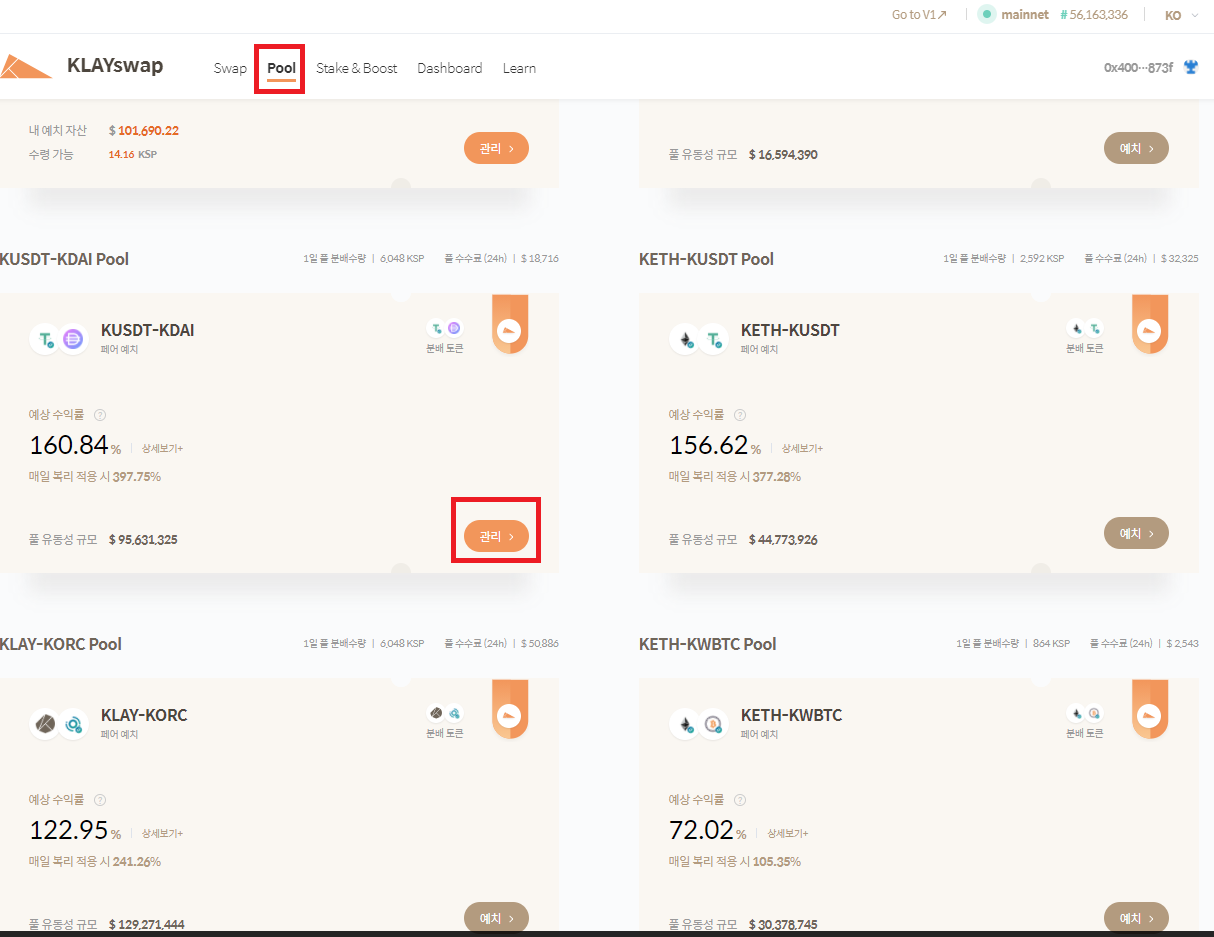The height and width of the screenshot is (937, 1214).
Task: Click the block number #56,163,336
Action: (1093, 15)
